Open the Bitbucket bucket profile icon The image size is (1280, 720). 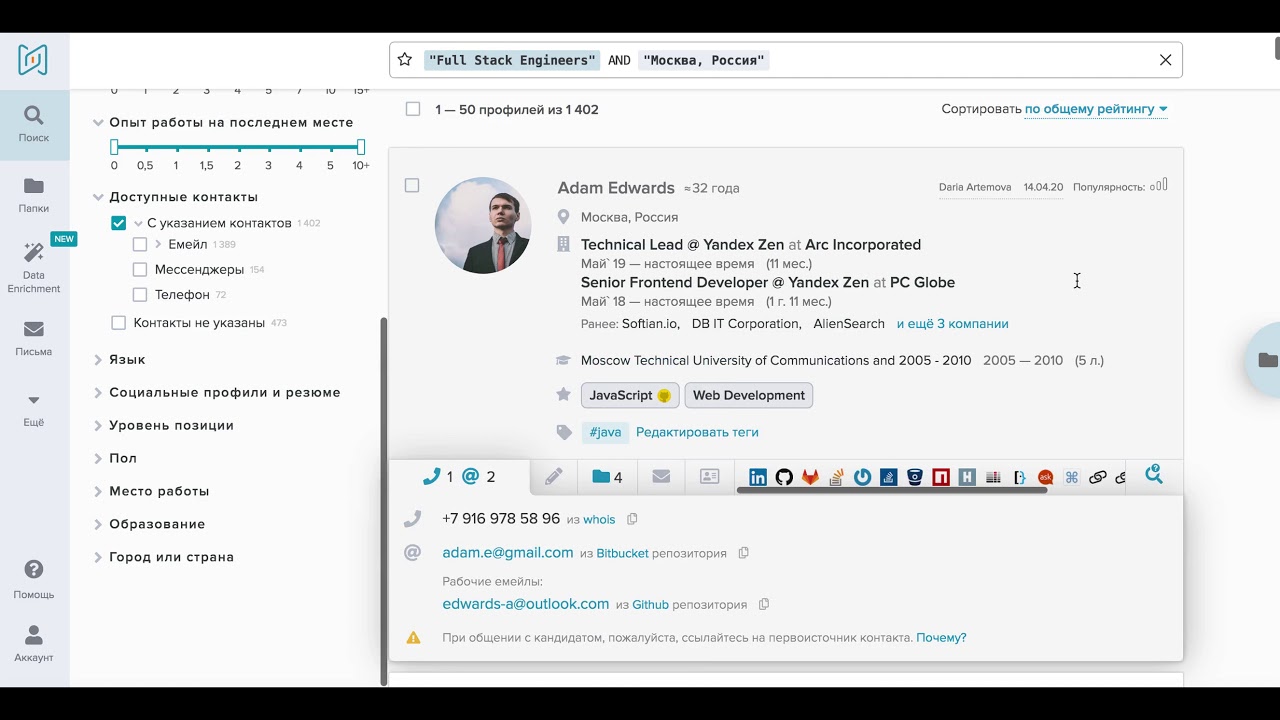tap(915, 477)
